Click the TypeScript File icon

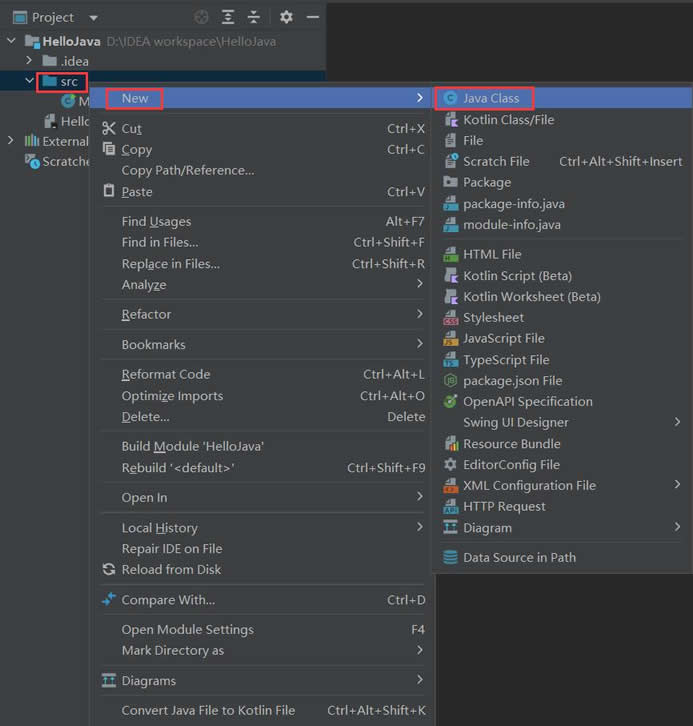(x=450, y=360)
